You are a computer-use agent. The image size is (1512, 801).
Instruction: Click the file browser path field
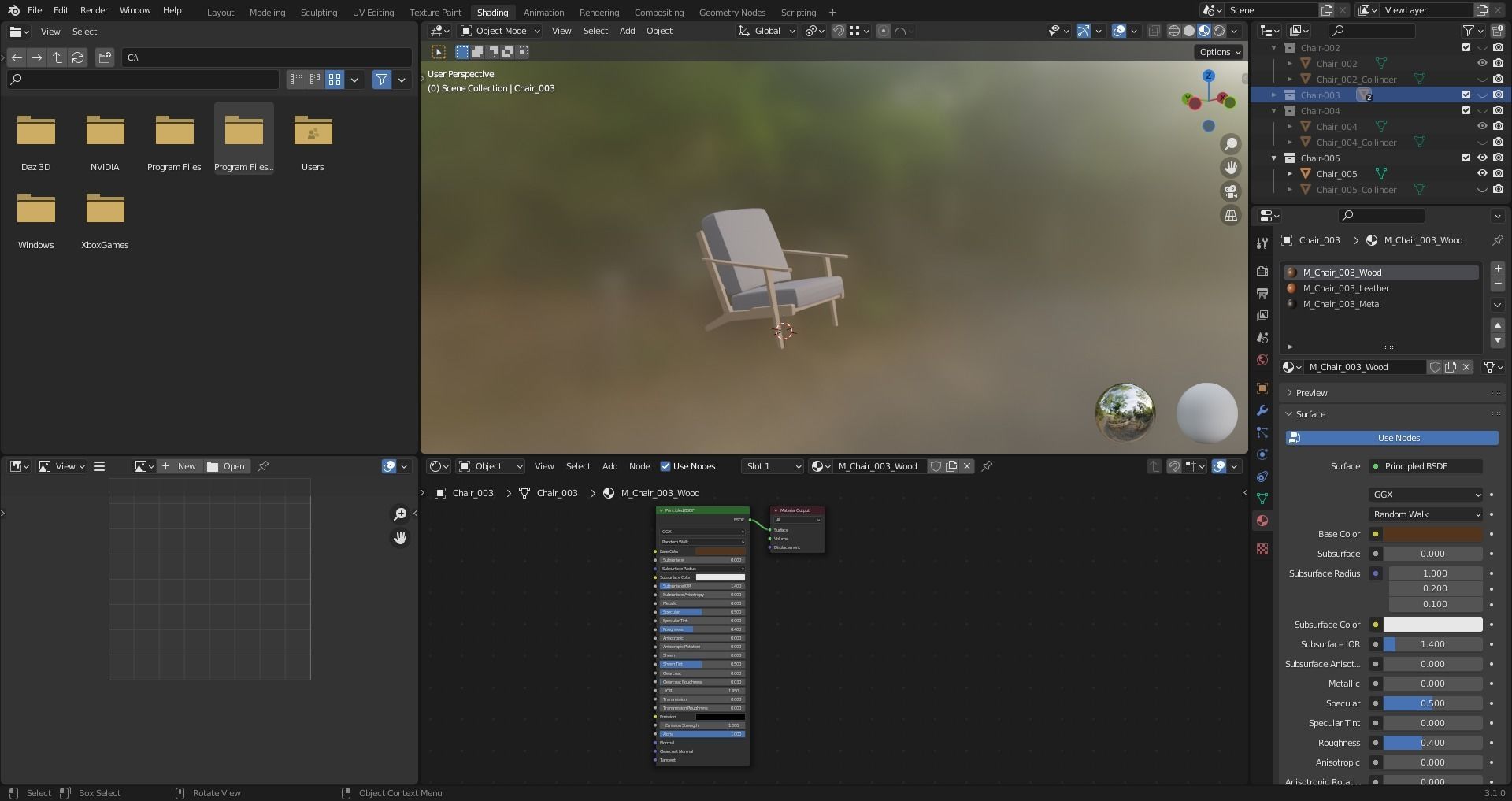[x=266, y=57]
